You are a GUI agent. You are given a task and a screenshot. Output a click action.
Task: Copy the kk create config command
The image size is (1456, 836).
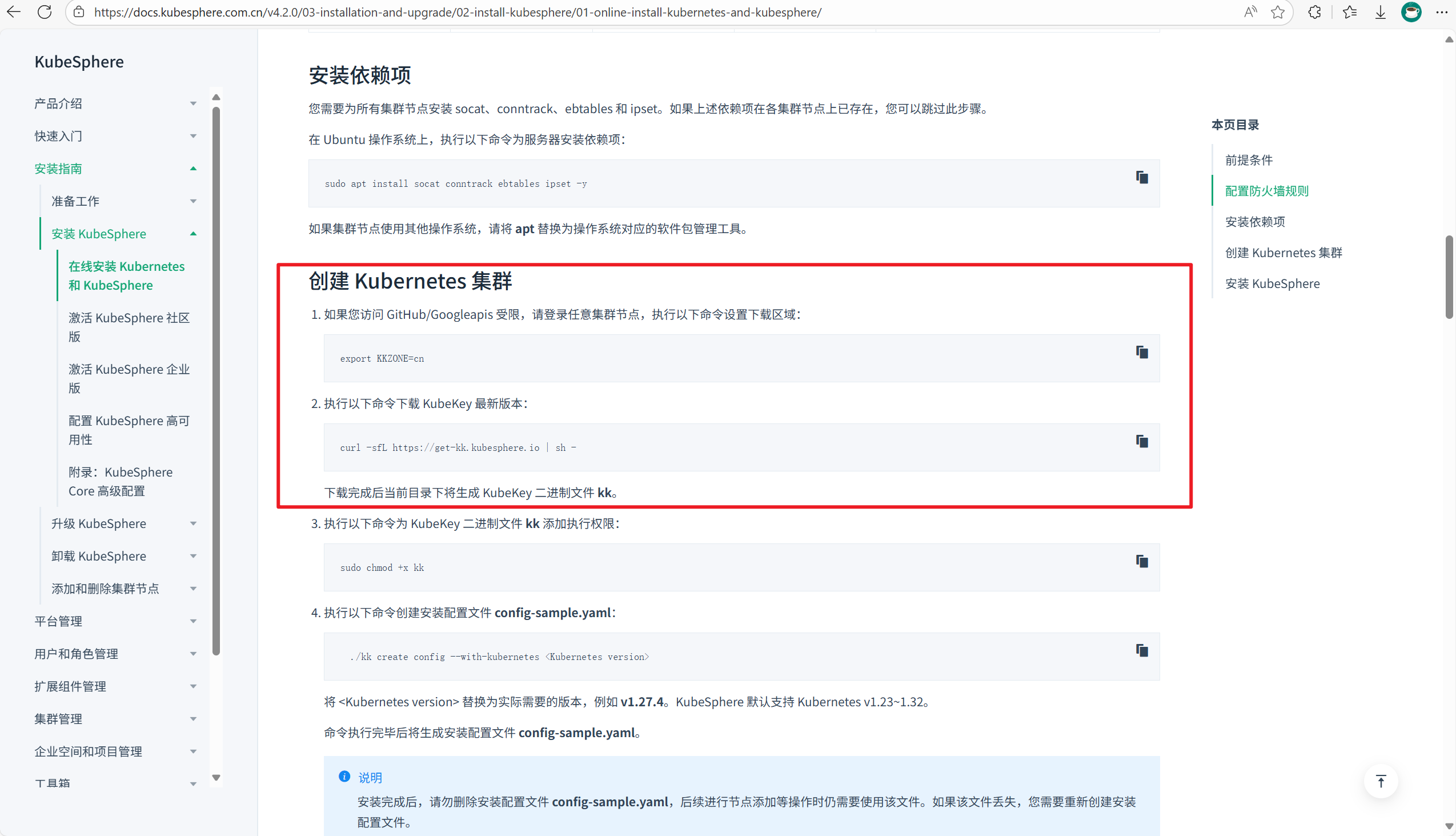pyautogui.click(x=1141, y=650)
